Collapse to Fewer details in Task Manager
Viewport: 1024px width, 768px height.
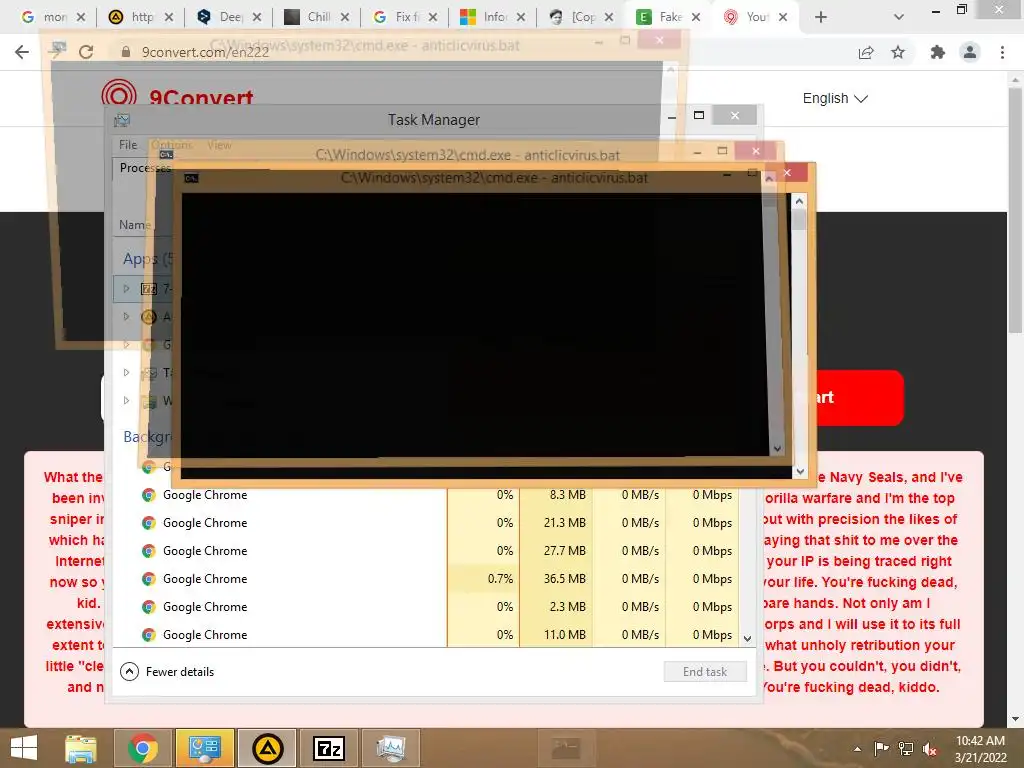[x=167, y=672]
